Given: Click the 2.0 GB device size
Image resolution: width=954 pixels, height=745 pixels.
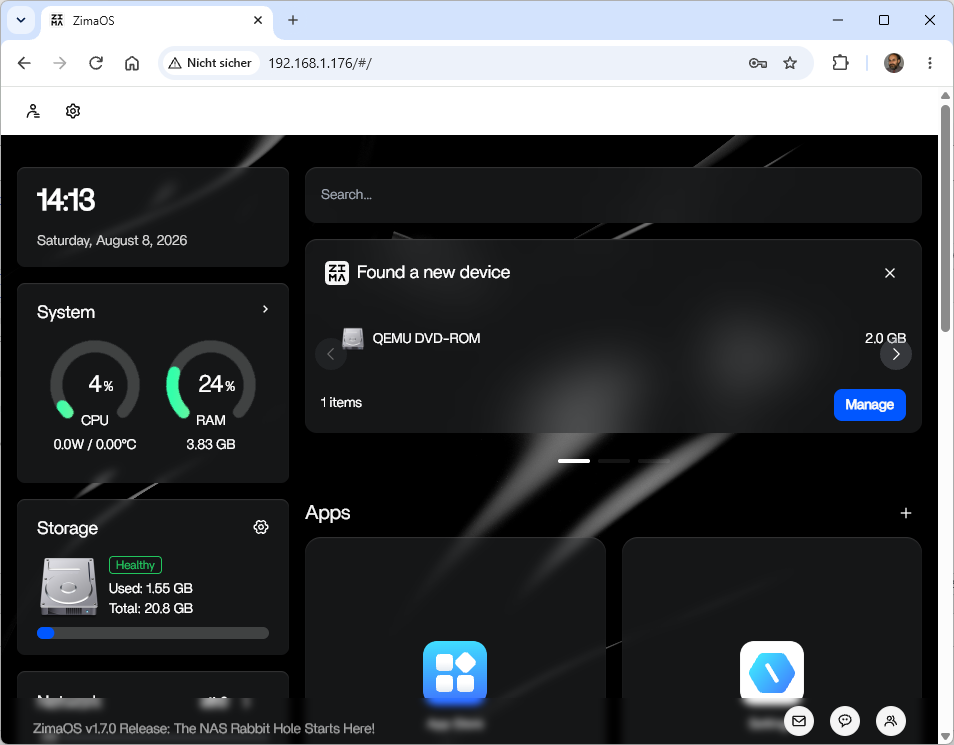Looking at the screenshot, I should point(885,338).
